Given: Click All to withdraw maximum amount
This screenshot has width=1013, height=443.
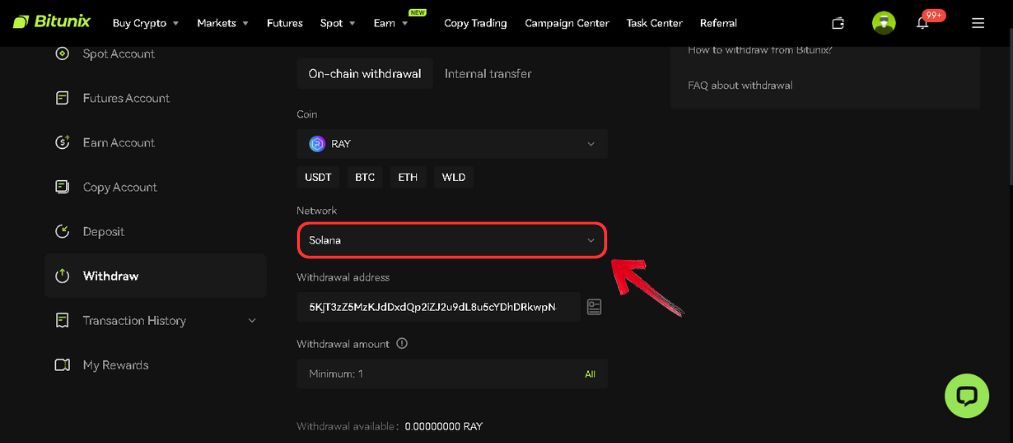Looking at the screenshot, I should click(x=590, y=374).
